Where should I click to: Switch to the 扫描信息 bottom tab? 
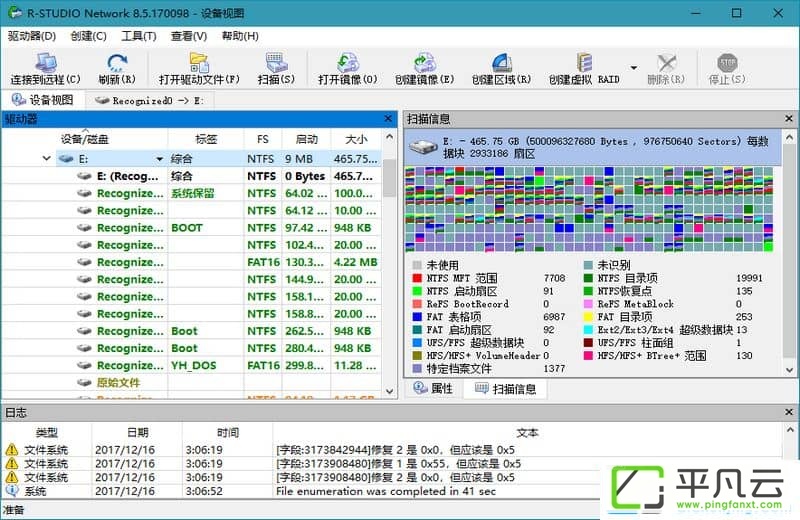click(x=506, y=389)
